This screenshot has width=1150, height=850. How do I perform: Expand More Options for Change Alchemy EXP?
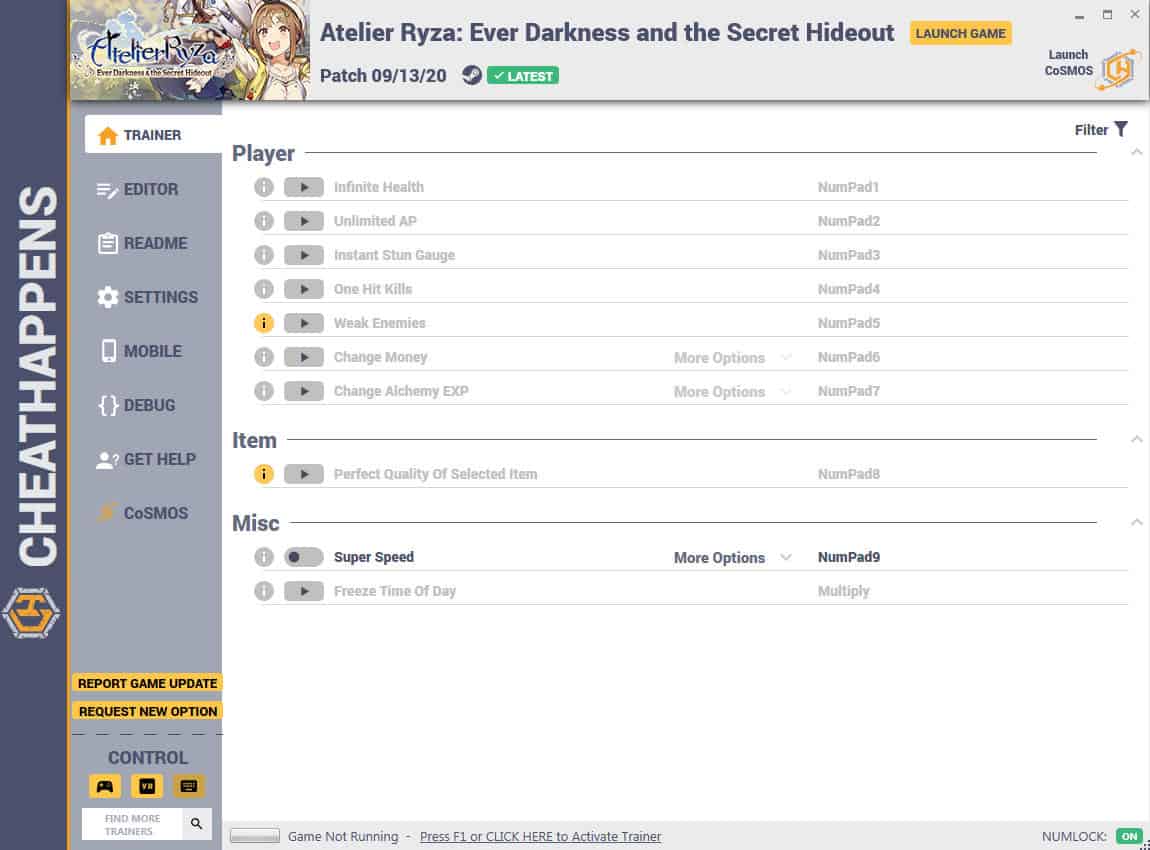[733, 392]
